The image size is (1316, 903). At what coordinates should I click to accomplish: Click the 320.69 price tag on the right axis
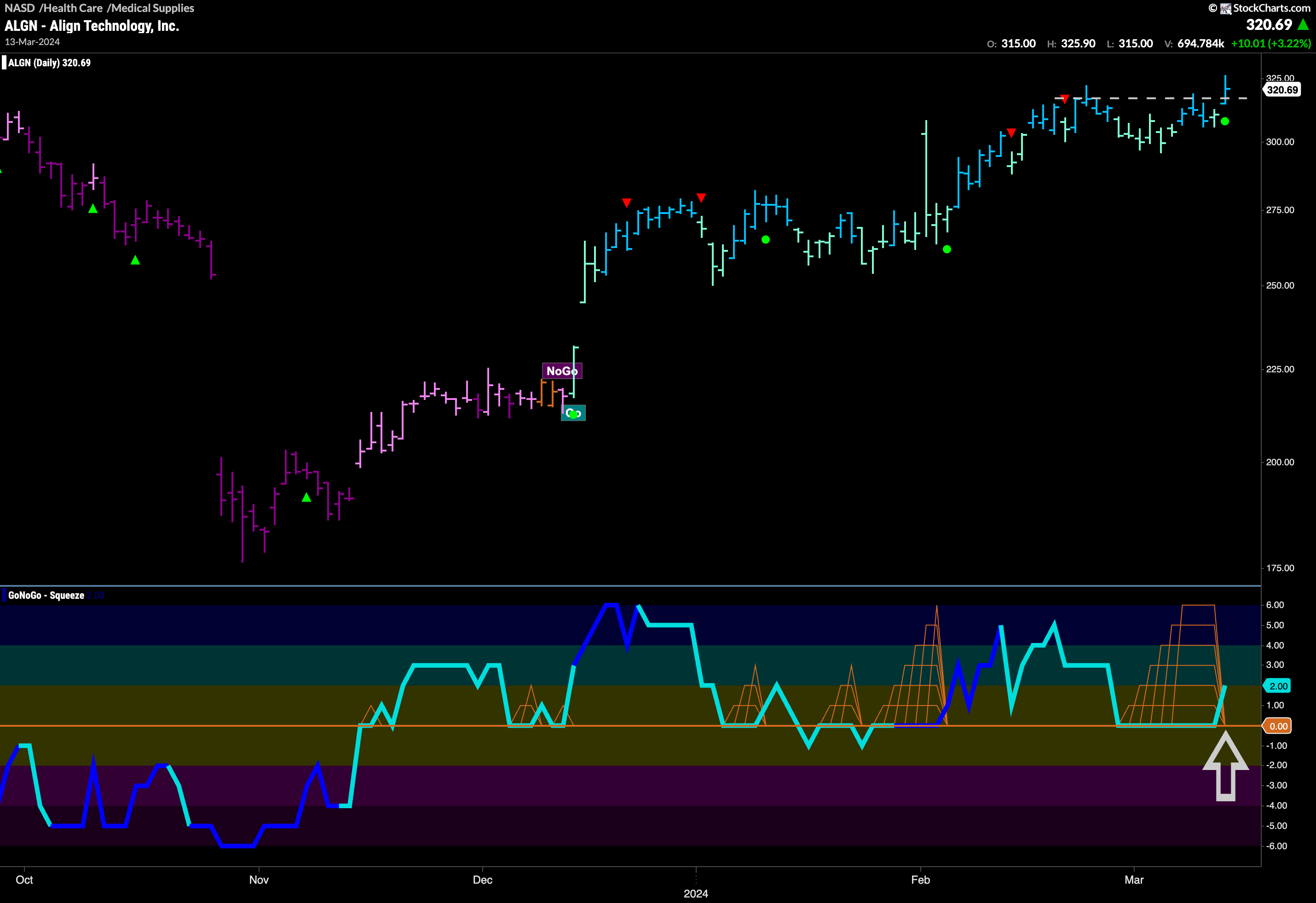1282,89
